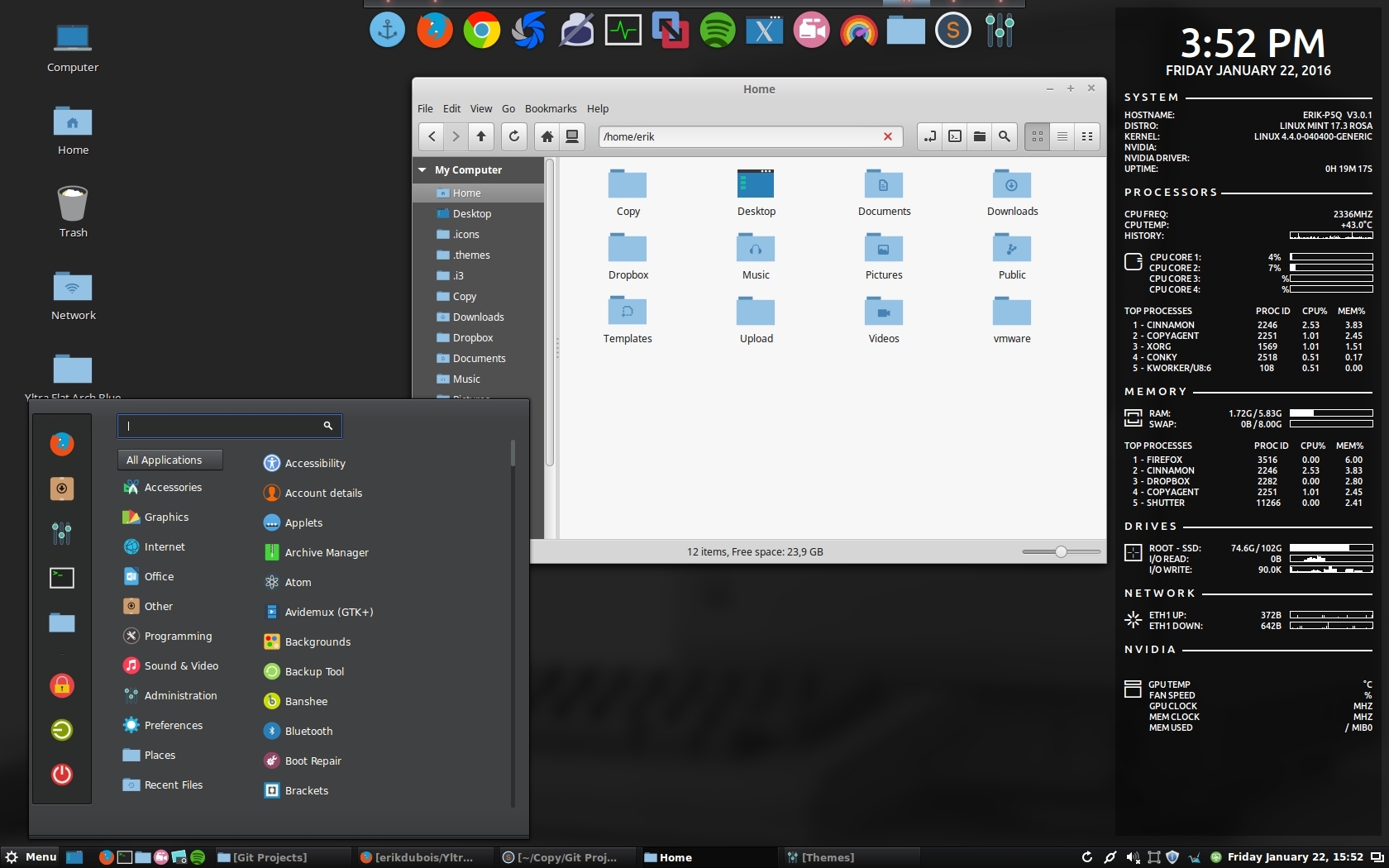Switch to icon view mode
This screenshot has height=868, width=1389.
(1038, 136)
